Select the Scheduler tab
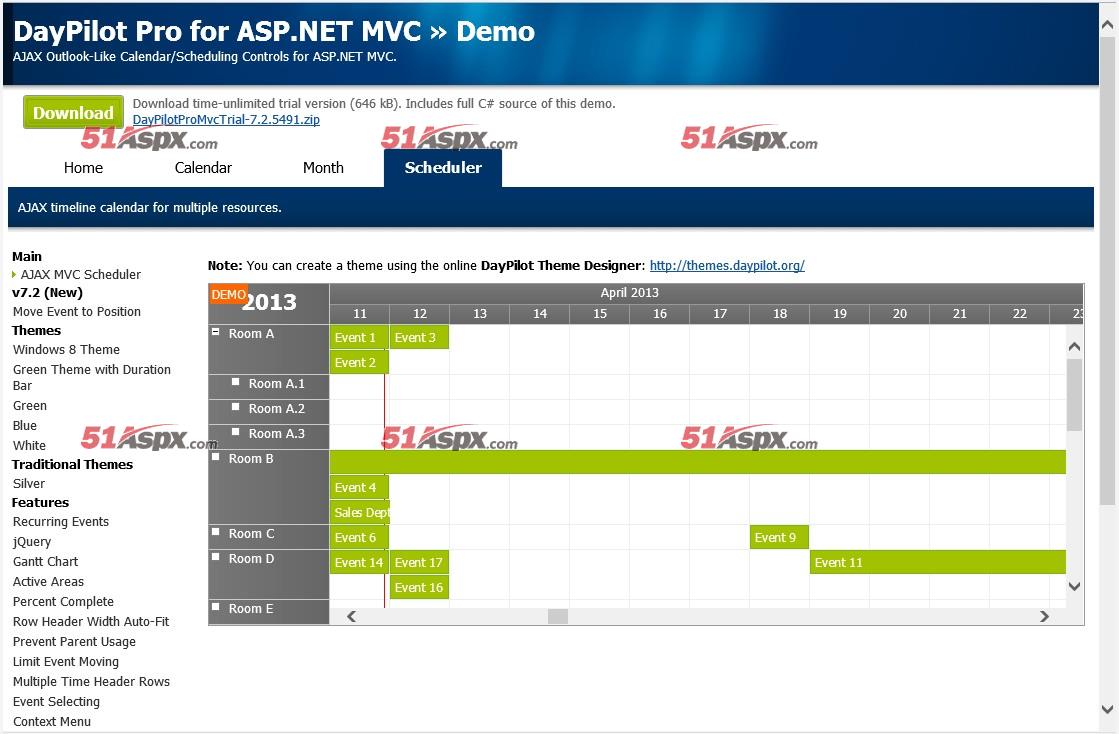Viewport: 1119px width, 734px height. pos(443,168)
